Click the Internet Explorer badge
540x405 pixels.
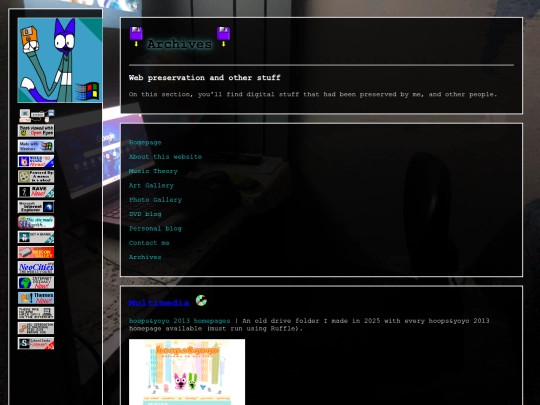pos(36,207)
